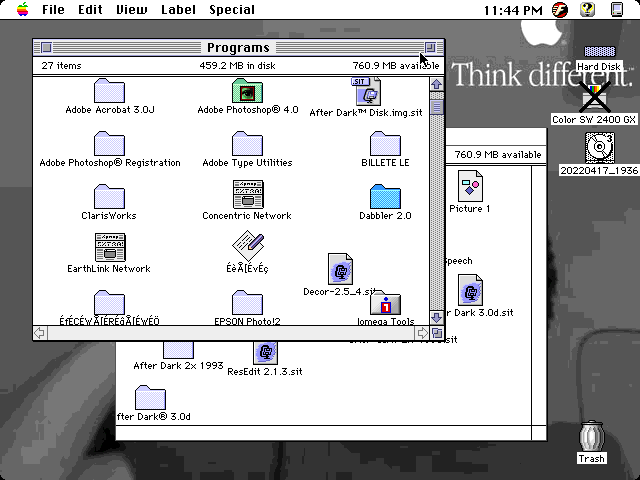Viewport: 640px width, 480px height.
Task: Click the Programs vertical scroll thumb
Action: tap(437, 107)
